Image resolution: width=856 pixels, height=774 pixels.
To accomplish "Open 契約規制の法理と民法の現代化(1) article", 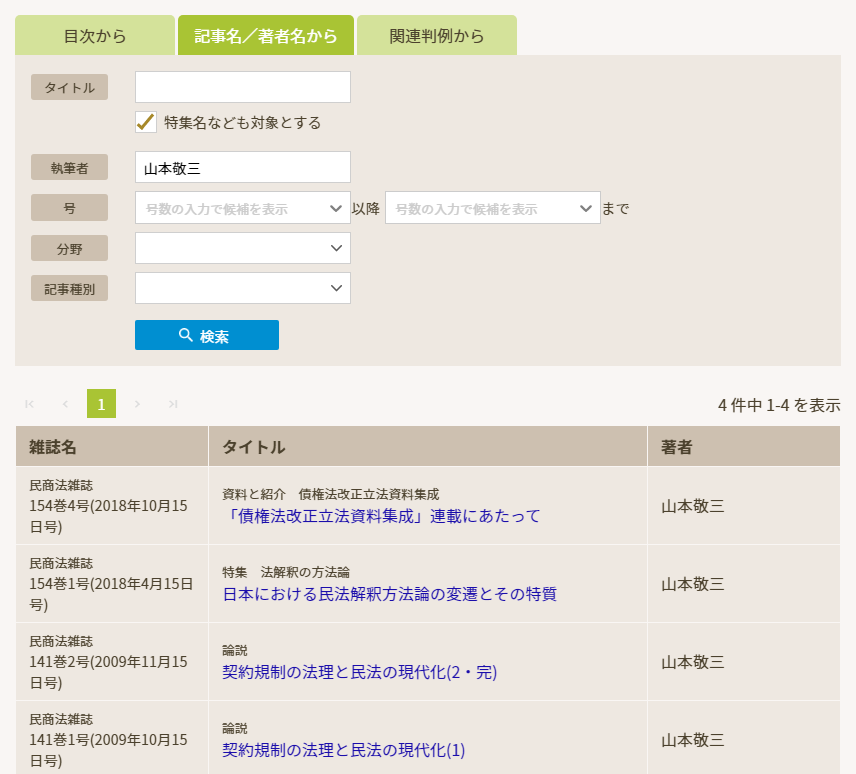I will click(x=344, y=750).
